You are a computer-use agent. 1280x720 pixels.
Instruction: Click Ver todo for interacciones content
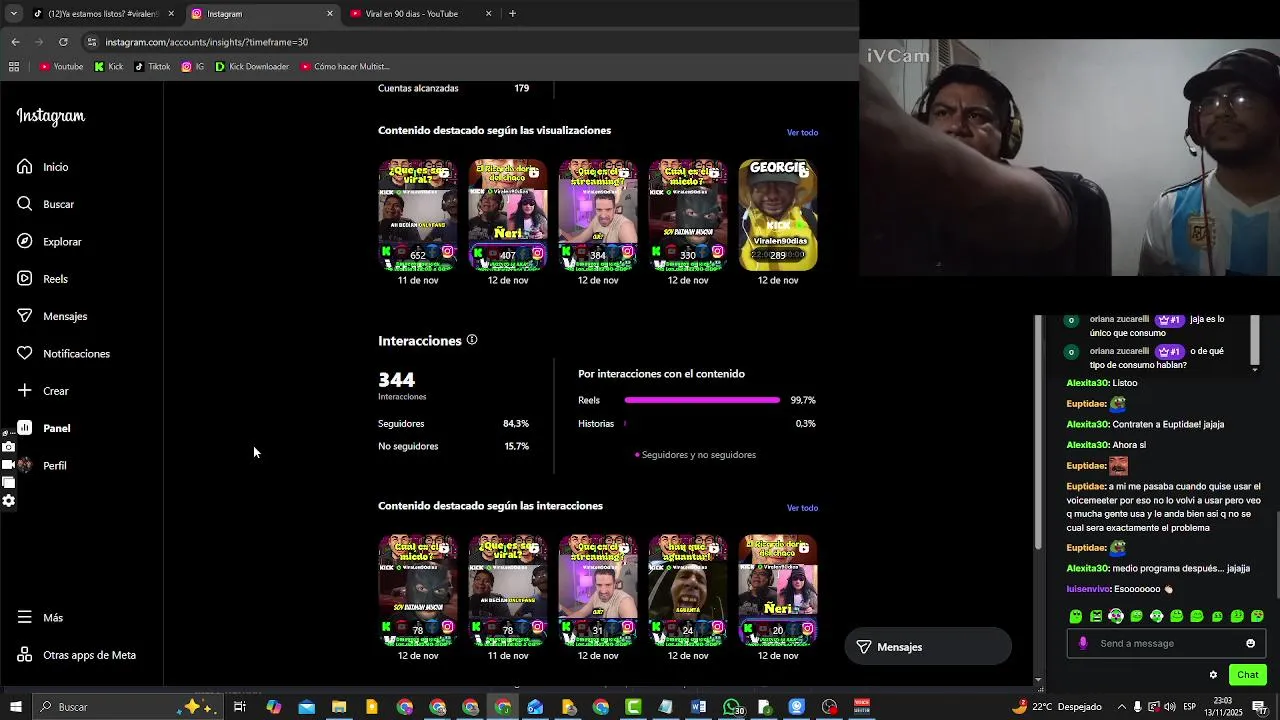click(802, 508)
